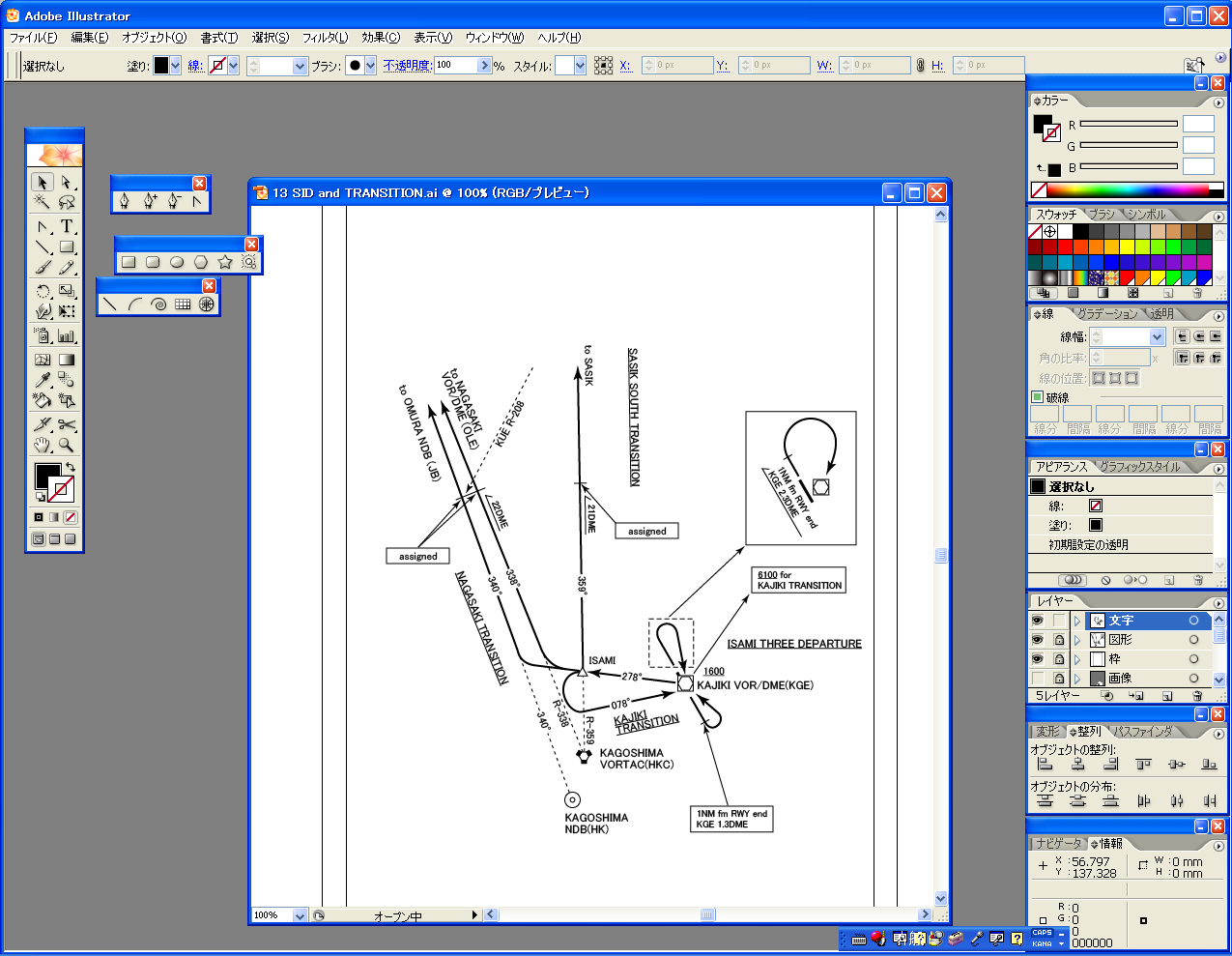Select the Type tool
The height and width of the screenshot is (956, 1232).
(x=67, y=226)
